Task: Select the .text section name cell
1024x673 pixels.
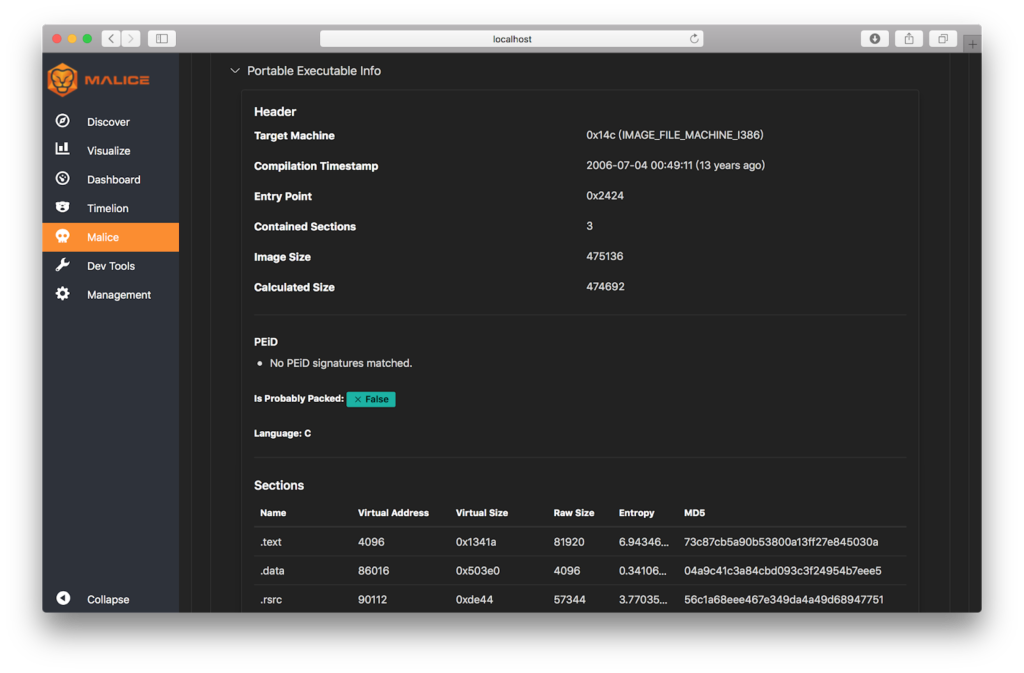Action: 271,542
